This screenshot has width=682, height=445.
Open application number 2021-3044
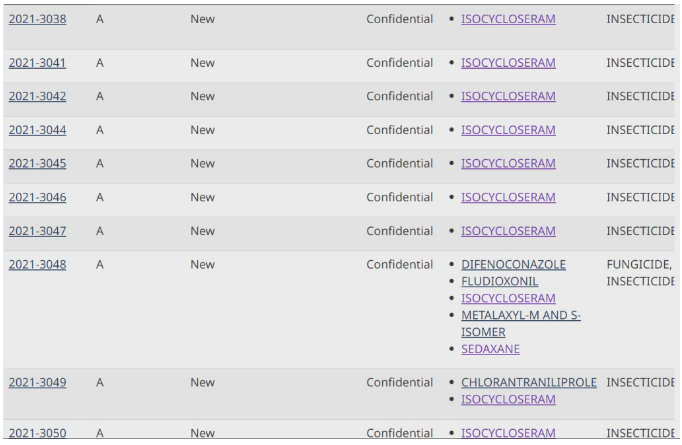coord(37,130)
